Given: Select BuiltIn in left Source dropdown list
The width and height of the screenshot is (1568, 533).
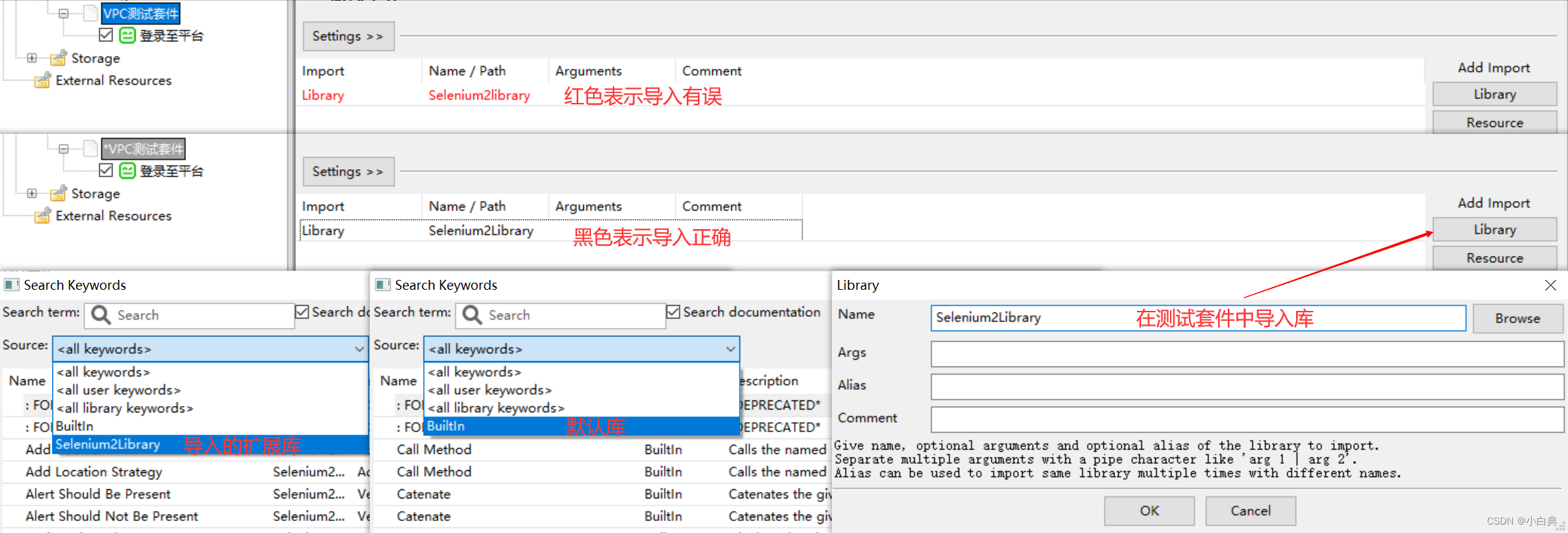Looking at the screenshot, I should coord(211,426).
